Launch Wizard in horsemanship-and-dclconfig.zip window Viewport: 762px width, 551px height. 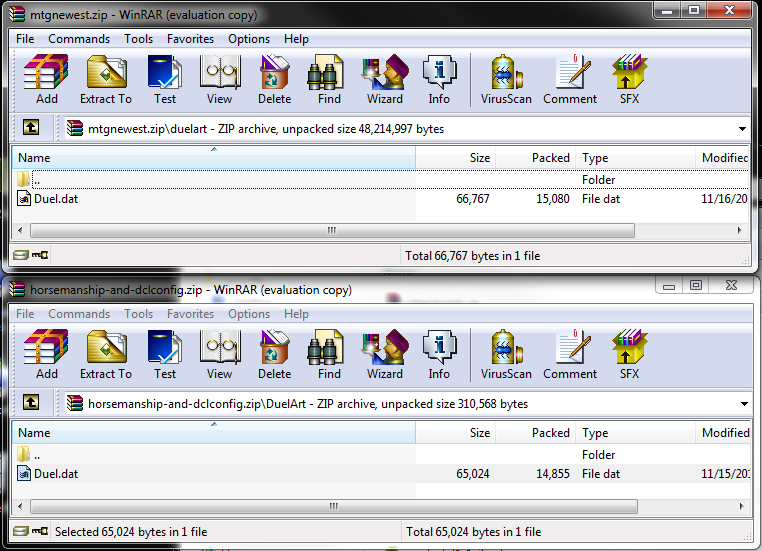[x=384, y=355]
